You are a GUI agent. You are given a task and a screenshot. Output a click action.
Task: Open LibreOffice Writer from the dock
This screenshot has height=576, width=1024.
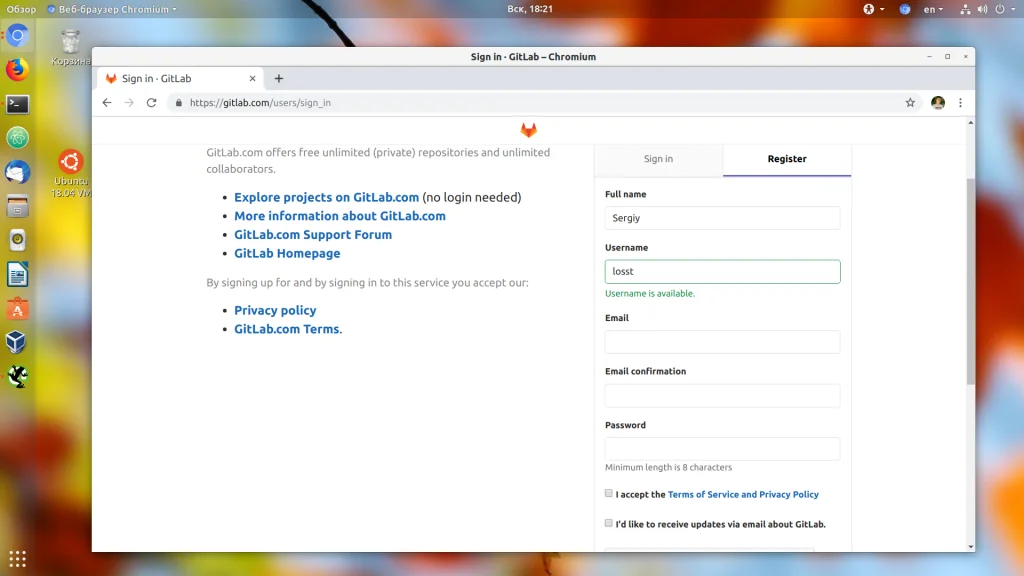pos(18,275)
